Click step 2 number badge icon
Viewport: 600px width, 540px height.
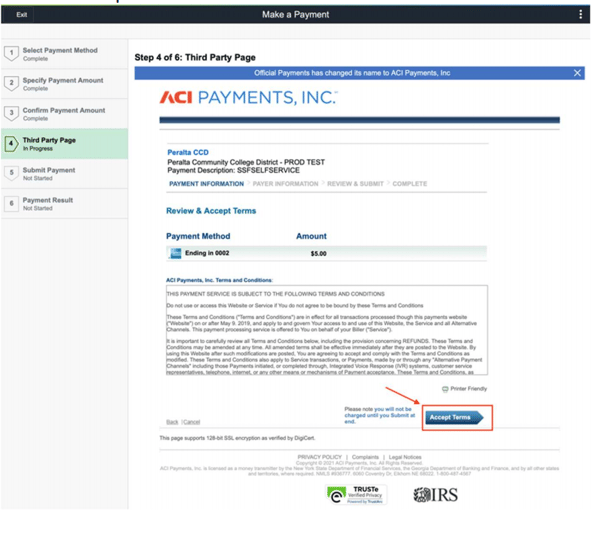tap(11, 83)
